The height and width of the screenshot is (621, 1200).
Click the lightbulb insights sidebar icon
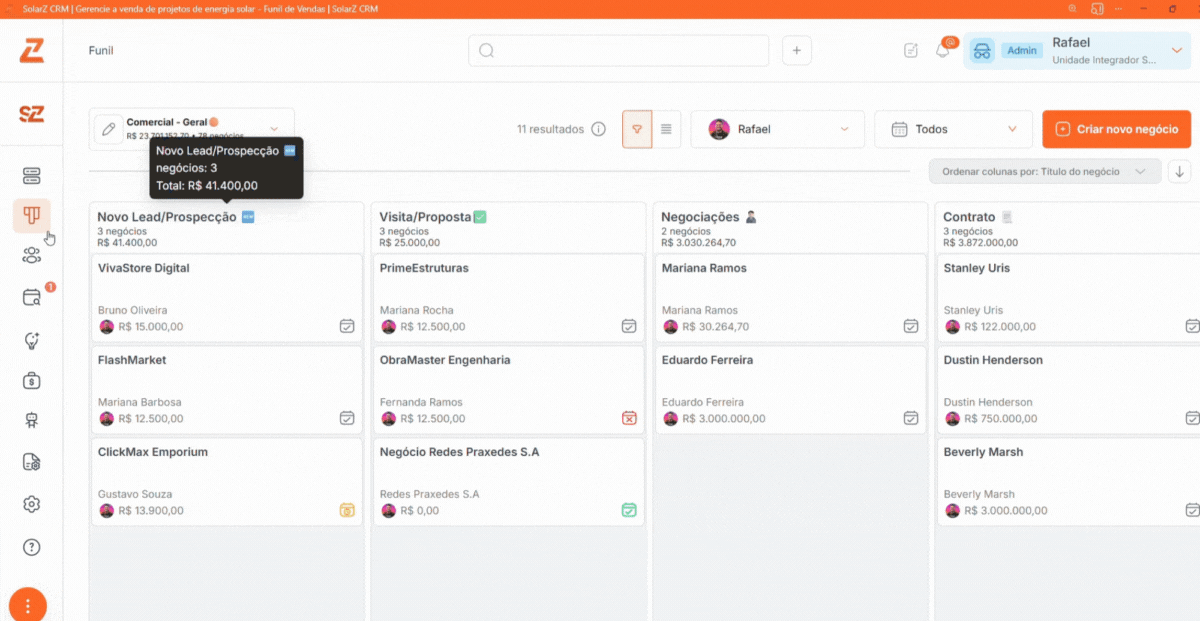point(32,340)
